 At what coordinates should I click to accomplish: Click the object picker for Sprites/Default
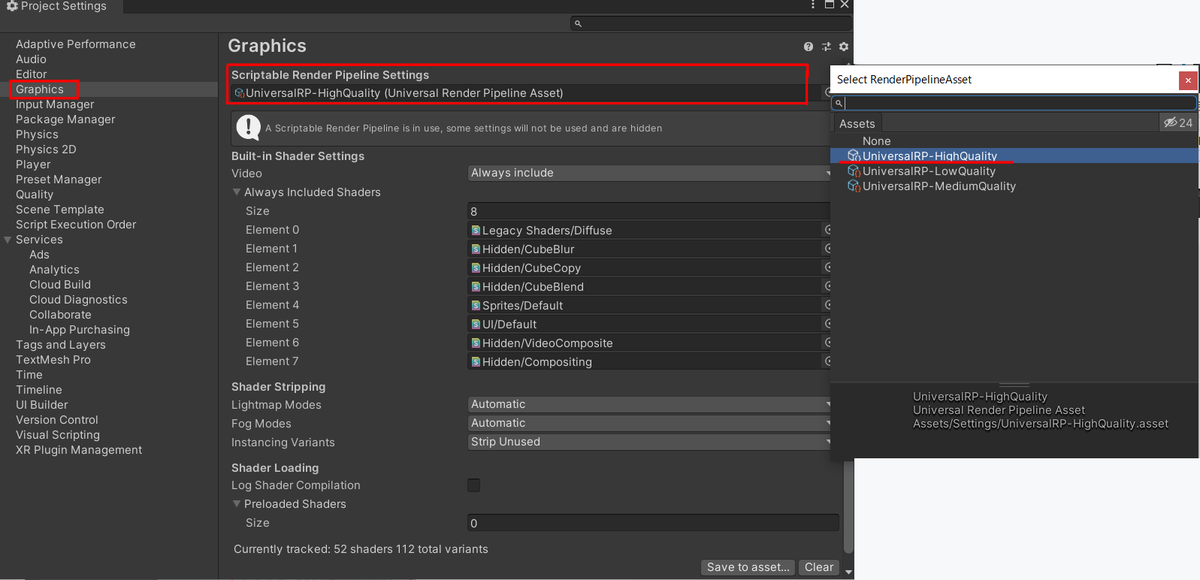point(829,305)
